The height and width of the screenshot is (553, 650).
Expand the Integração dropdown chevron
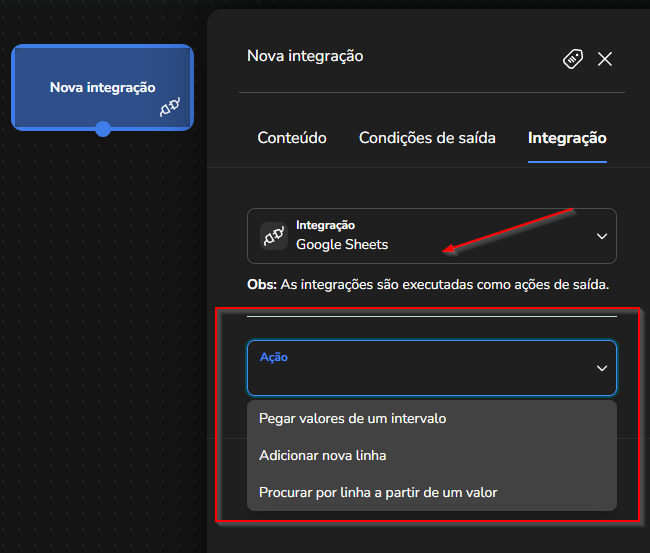(x=601, y=236)
